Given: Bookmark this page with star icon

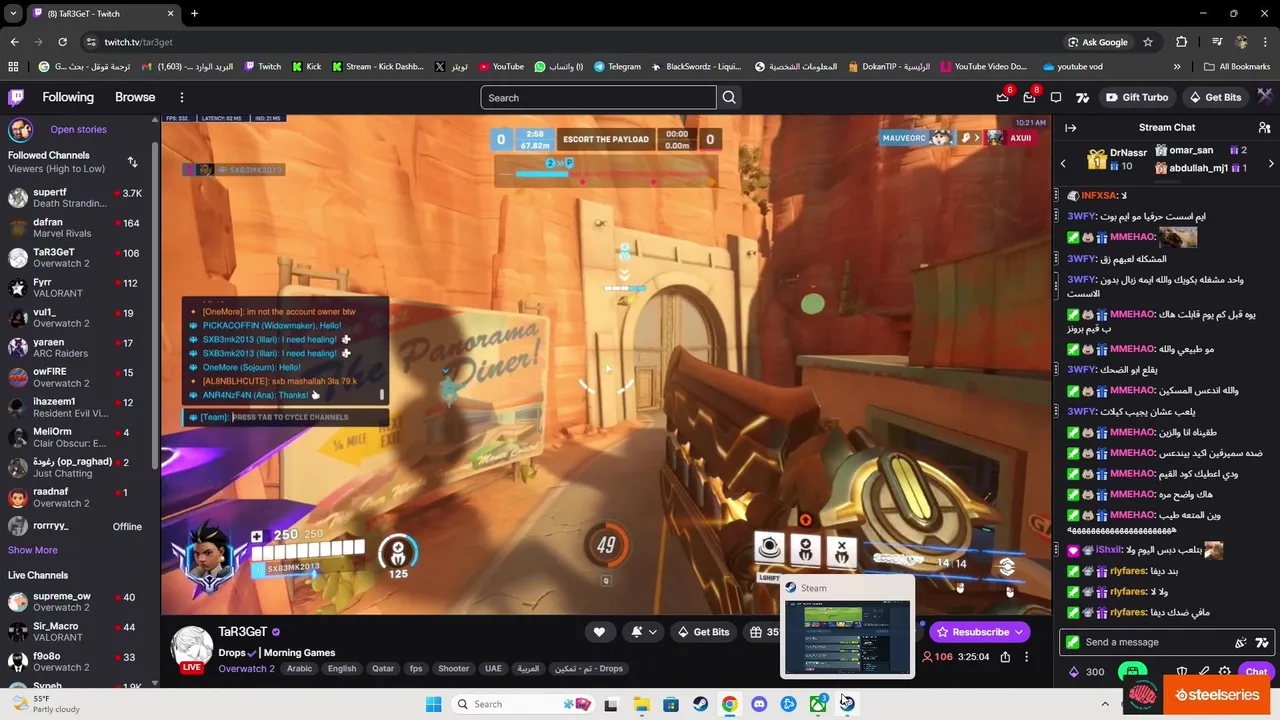Looking at the screenshot, I should (x=1148, y=42).
